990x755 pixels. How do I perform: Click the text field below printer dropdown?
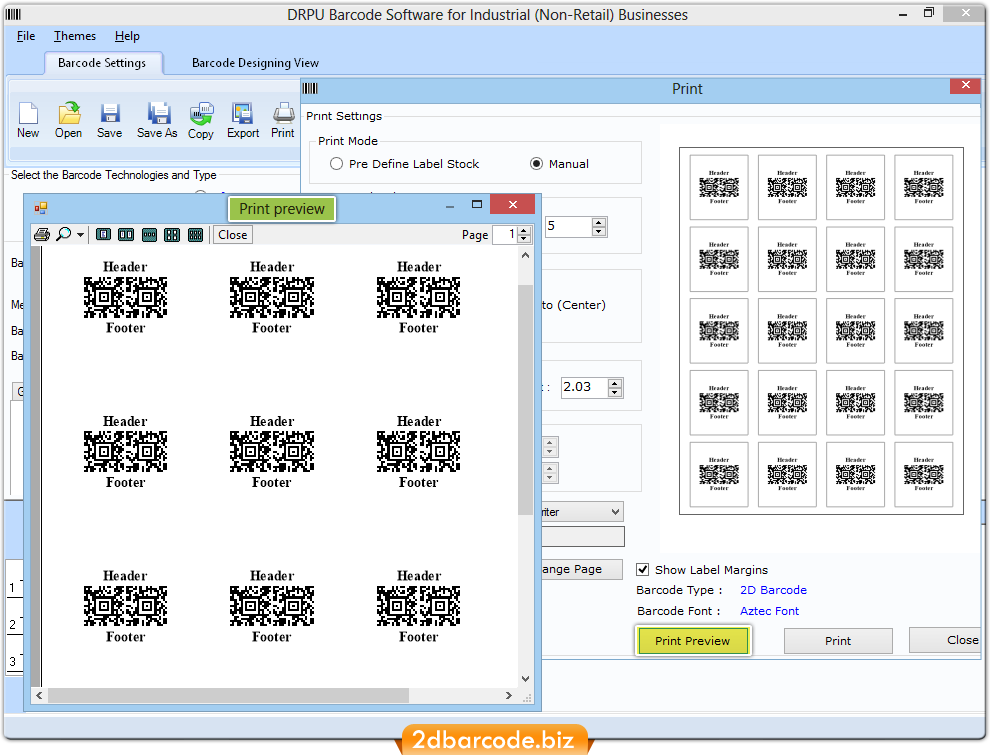[x=583, y=537]
